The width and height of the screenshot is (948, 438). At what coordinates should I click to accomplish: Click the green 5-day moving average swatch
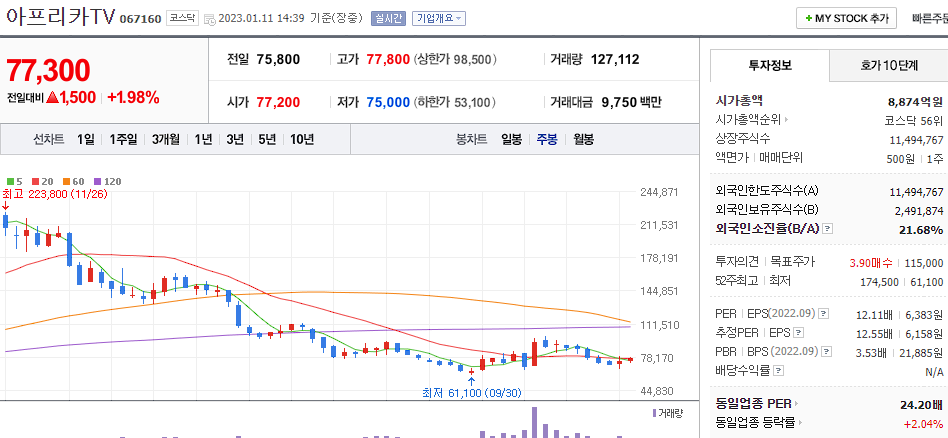click(11, 181)
